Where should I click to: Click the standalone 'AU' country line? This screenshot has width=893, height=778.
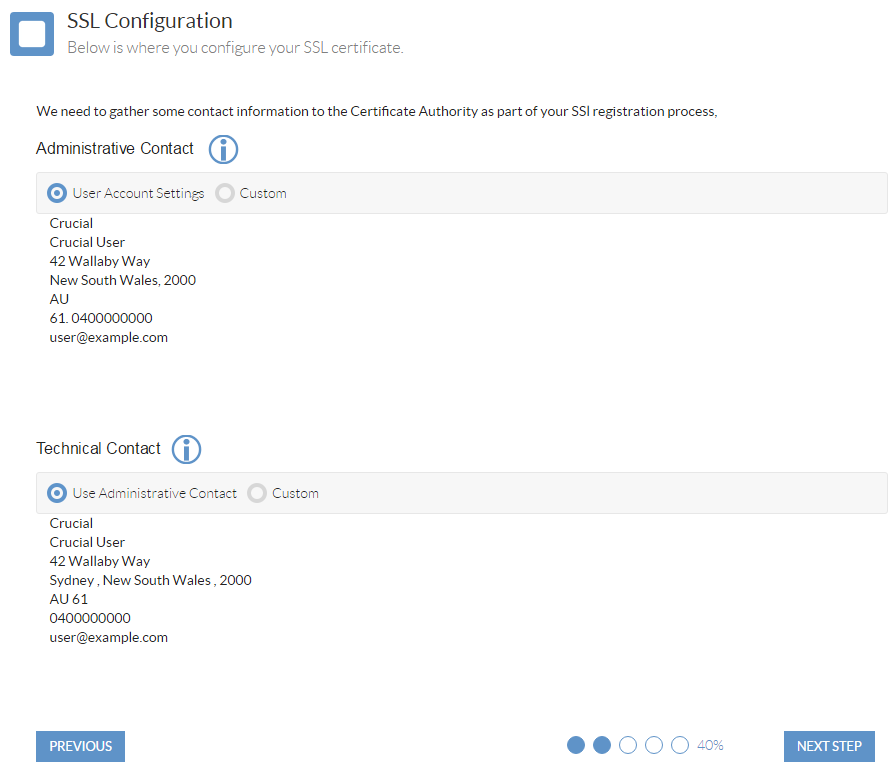[59, 299]
